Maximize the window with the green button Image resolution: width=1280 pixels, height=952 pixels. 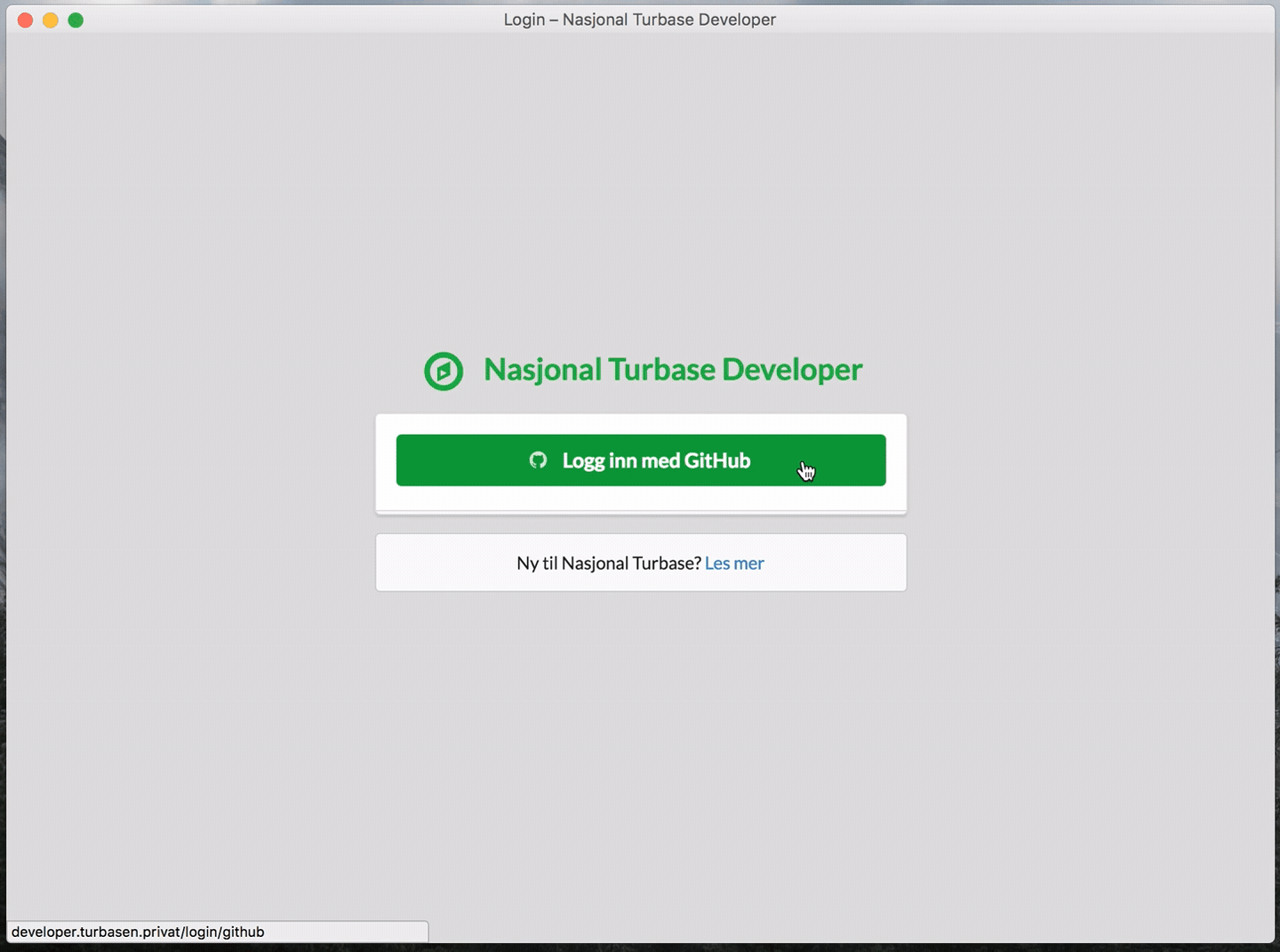[76, 20]
